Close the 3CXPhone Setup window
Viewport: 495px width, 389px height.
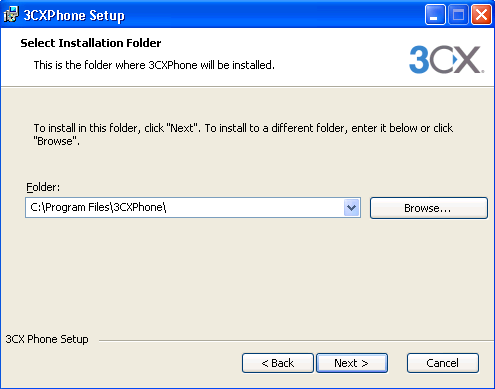(x=481, y=15)
